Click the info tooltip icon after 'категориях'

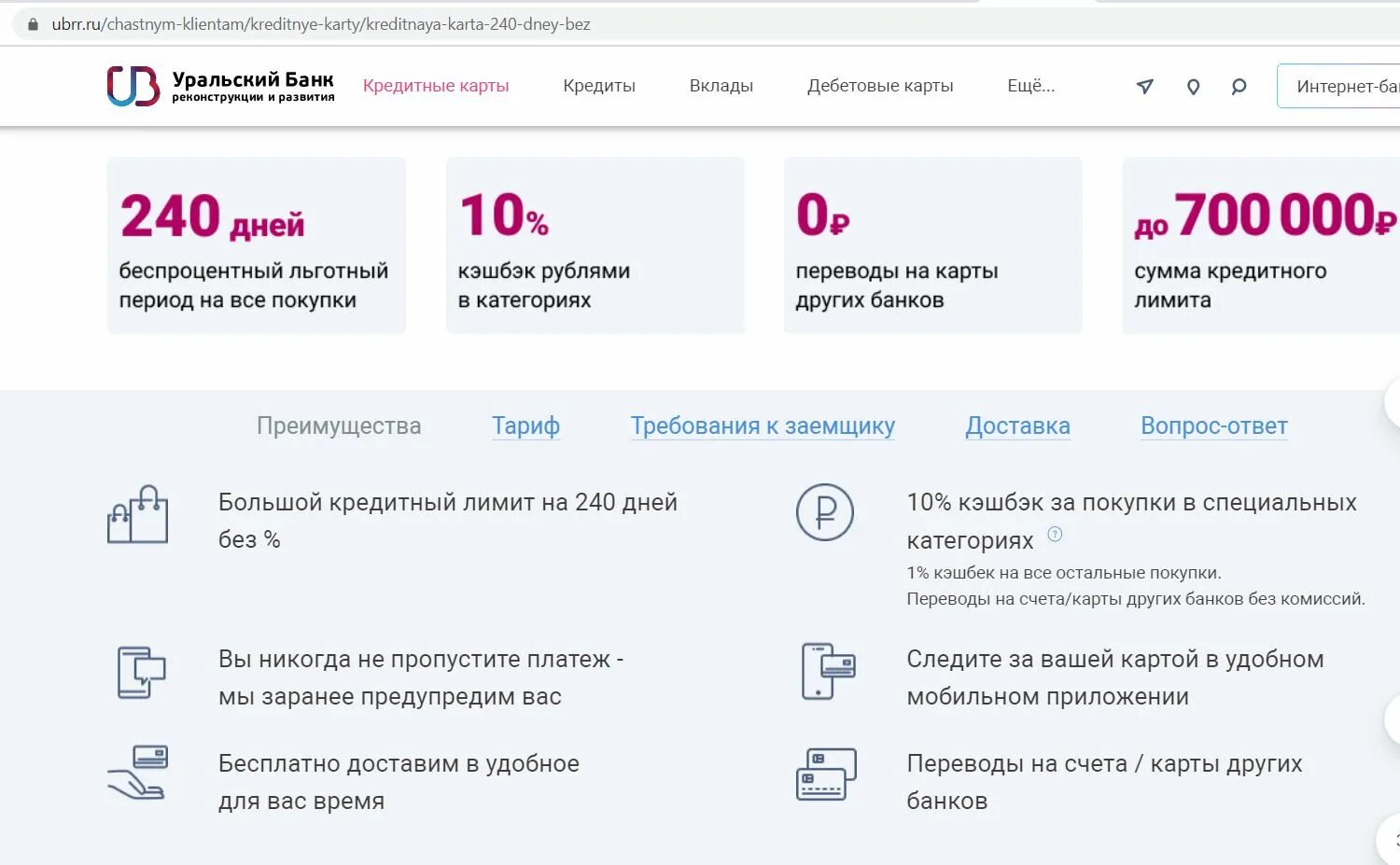[x=1055, y=535]
